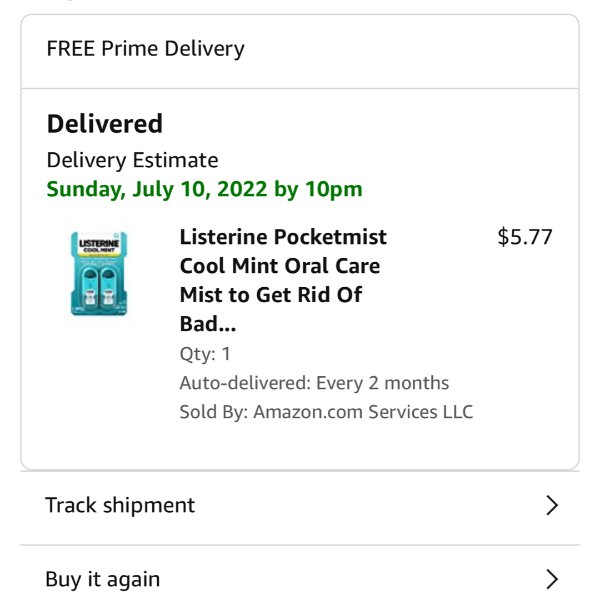
Task: Open the Track shipment chevron arrow
Action: point(552,505)
